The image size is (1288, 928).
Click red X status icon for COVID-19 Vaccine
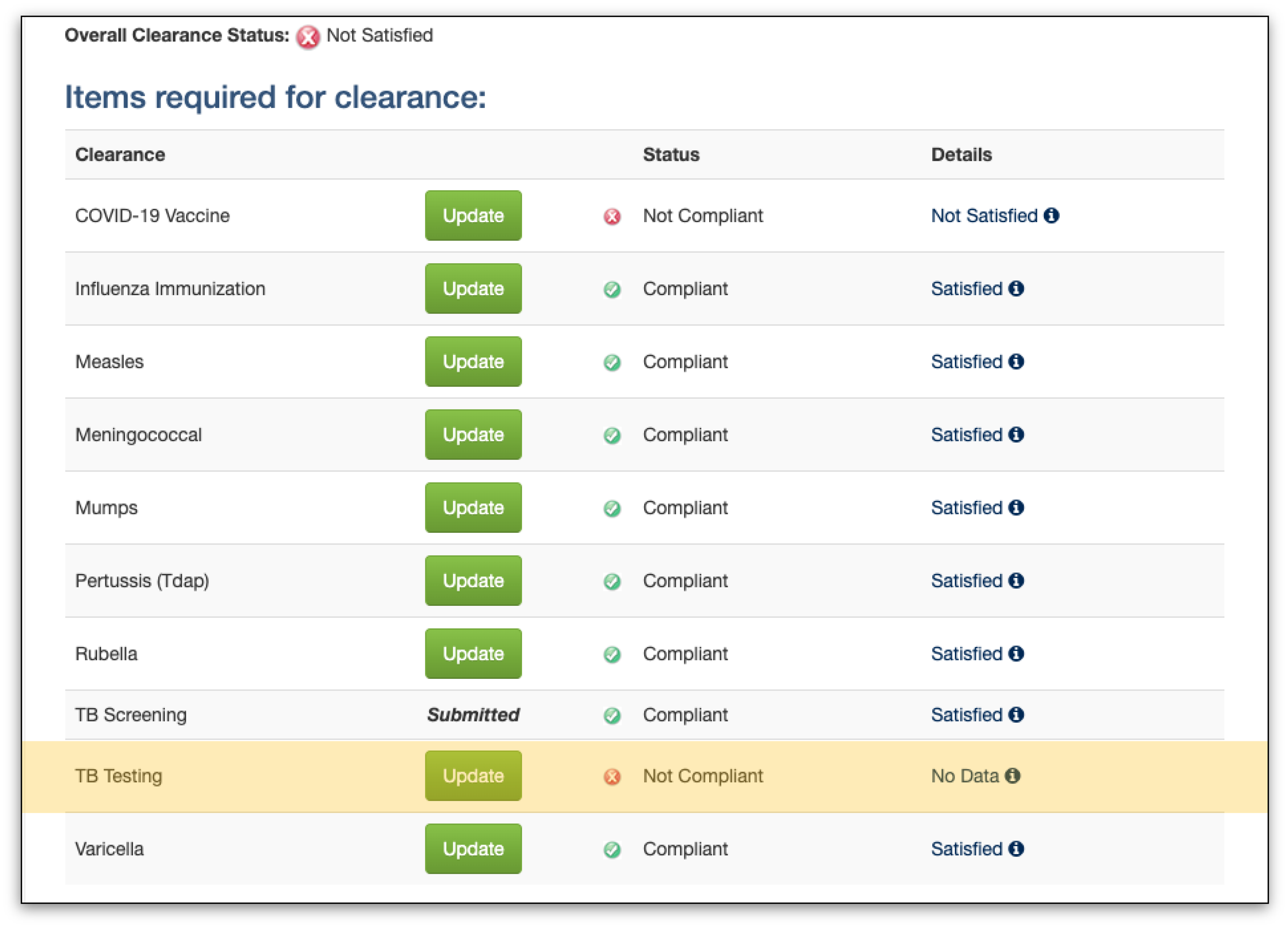612,216
